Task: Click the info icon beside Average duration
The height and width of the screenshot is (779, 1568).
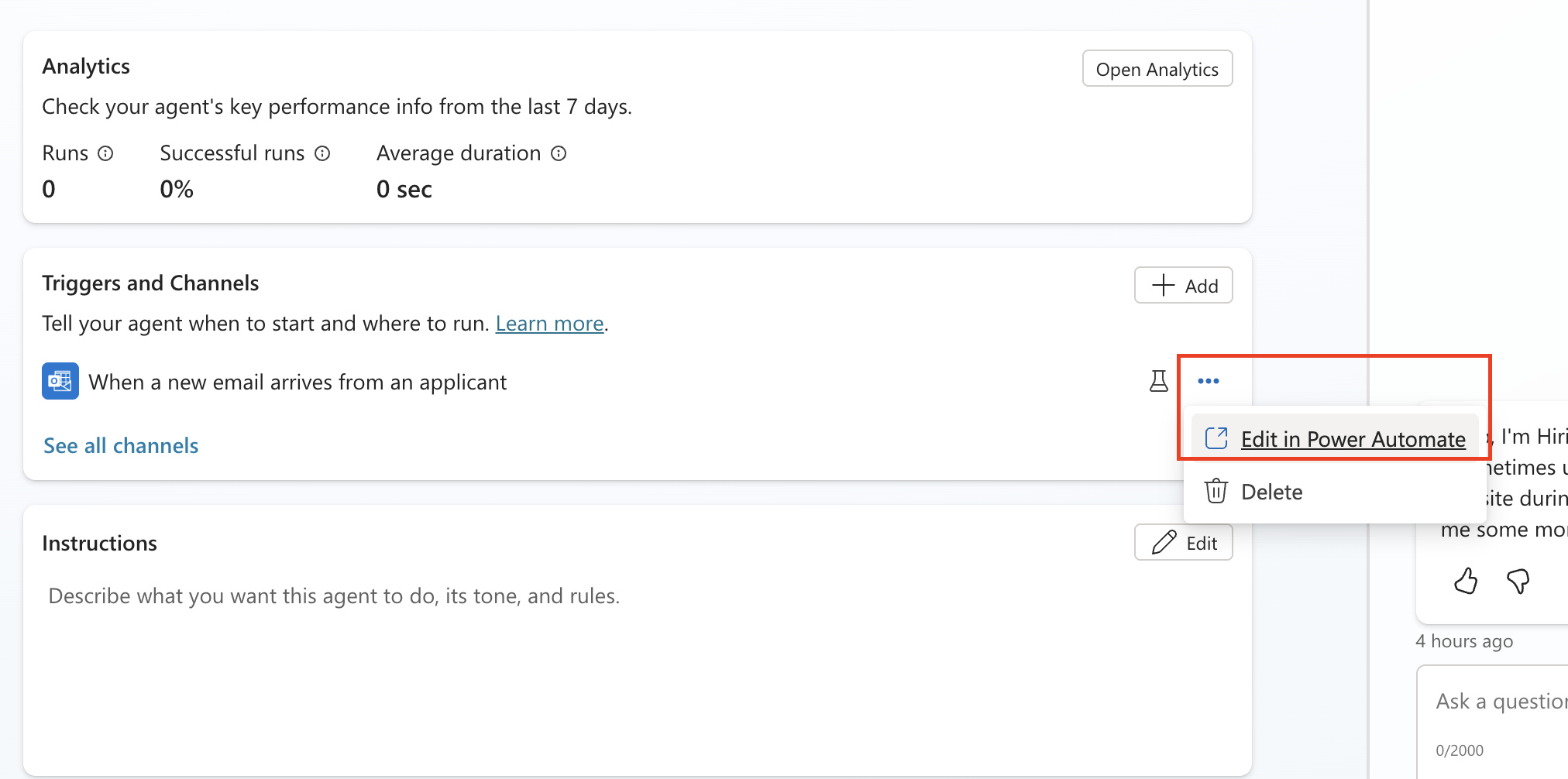Action: (559, 153)
